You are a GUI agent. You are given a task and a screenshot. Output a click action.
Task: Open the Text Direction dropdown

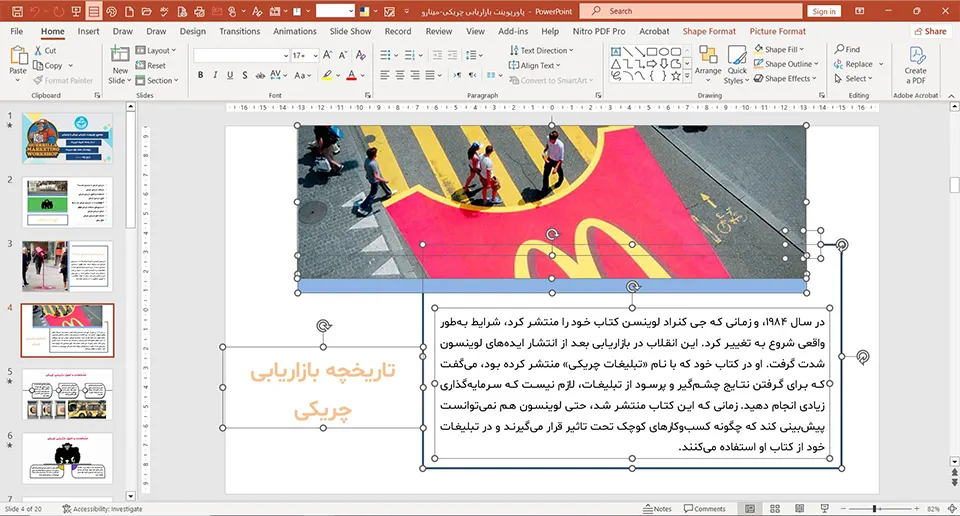tap(541, 50)
